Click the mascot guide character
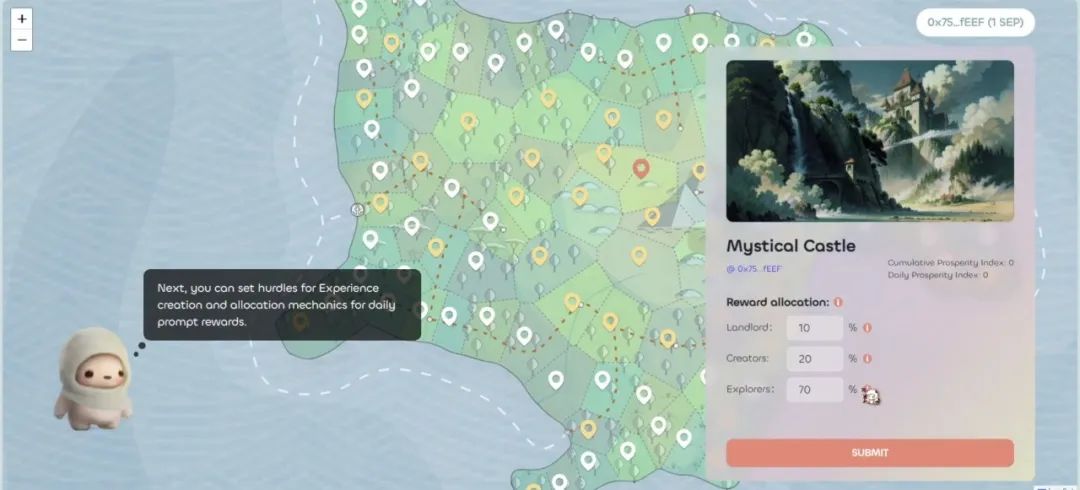 (x=92, y=380)
